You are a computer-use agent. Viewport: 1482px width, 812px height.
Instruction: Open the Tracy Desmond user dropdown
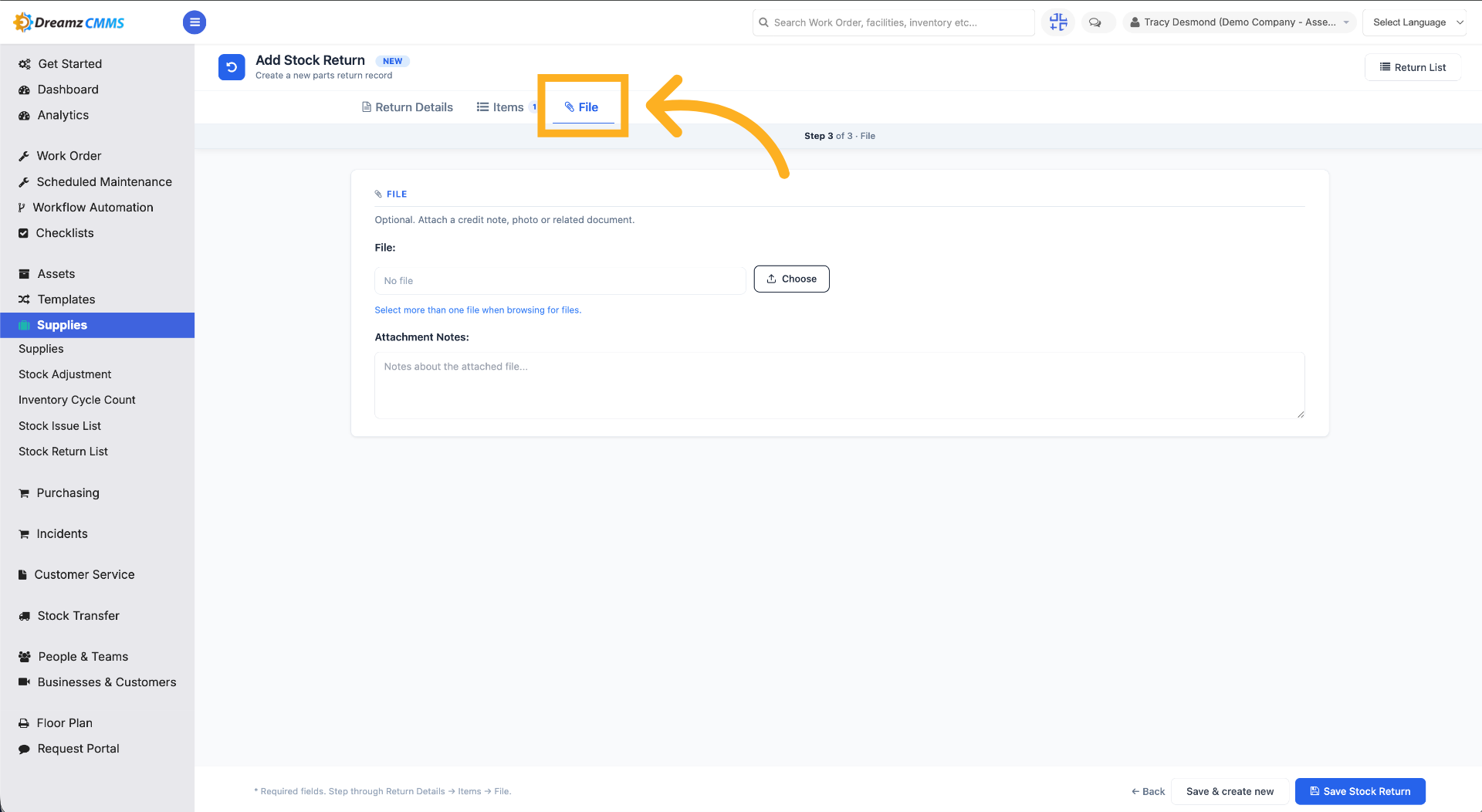[1239, 22]
